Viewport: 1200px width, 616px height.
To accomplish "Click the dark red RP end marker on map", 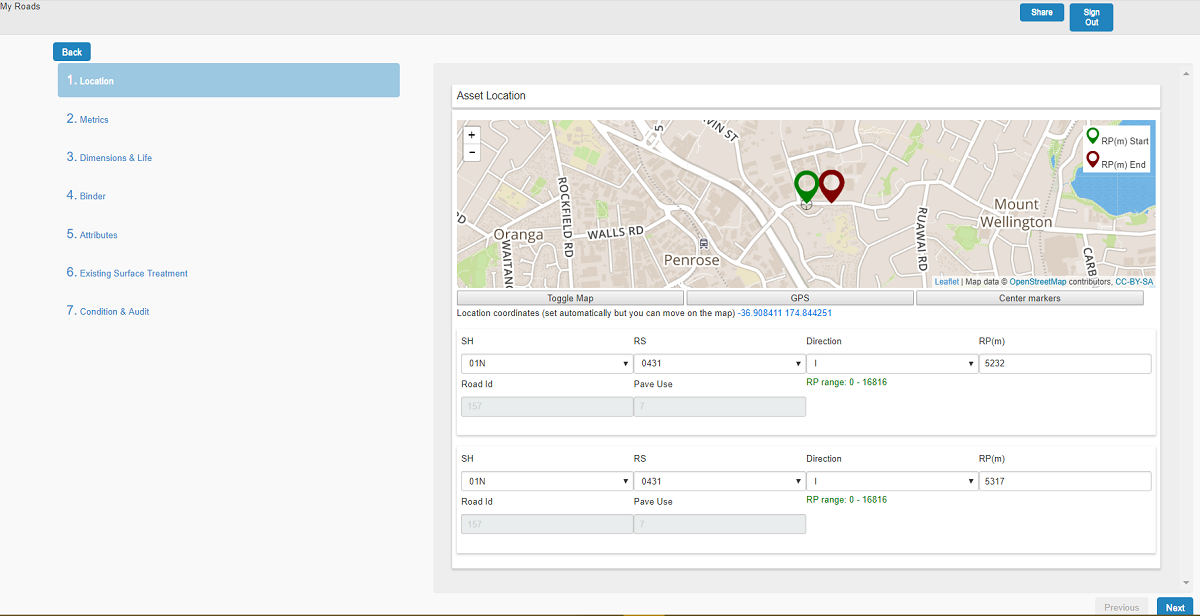I will tap(831, 185).
